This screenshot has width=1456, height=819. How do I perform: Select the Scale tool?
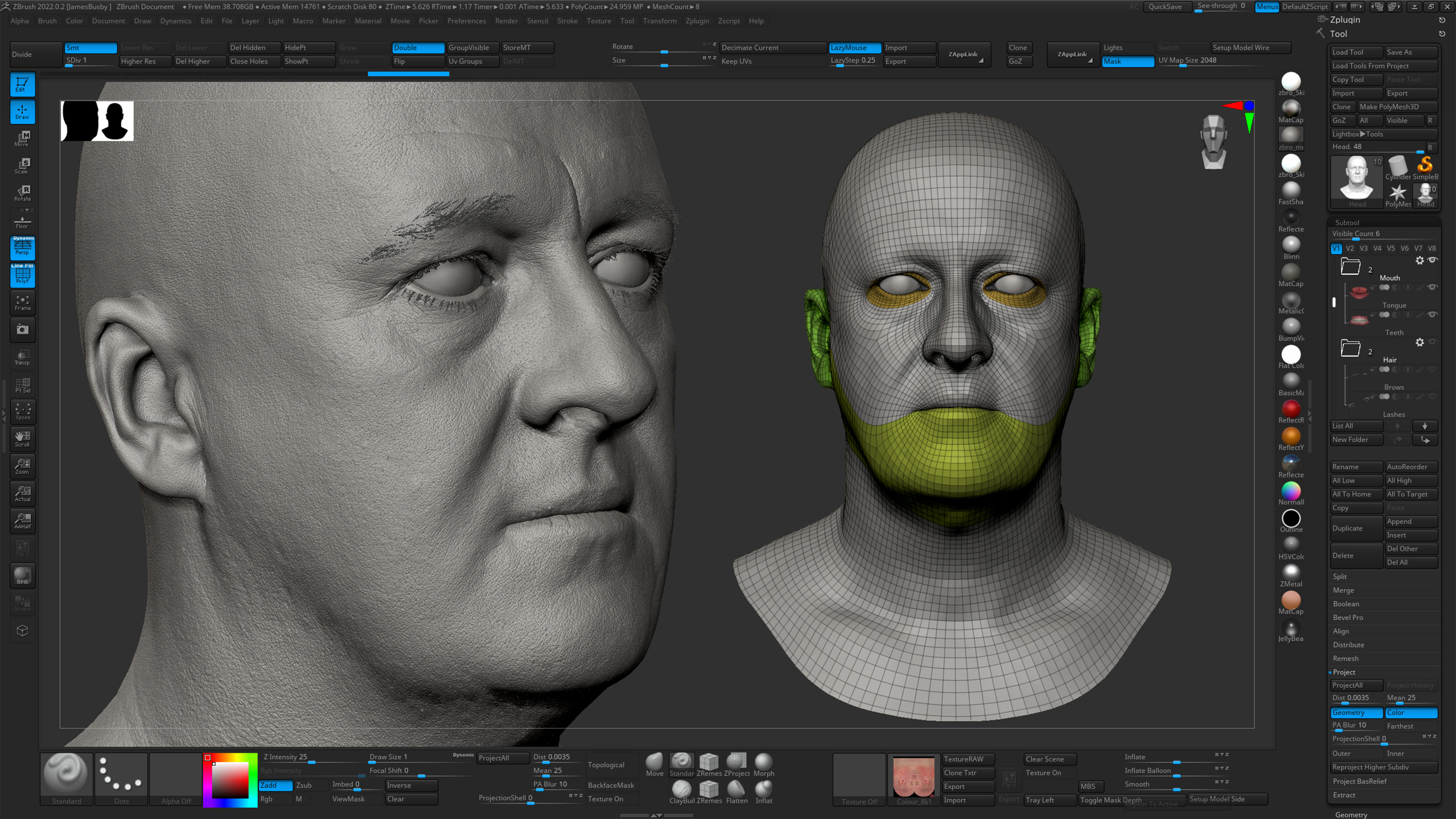click(x=23, y=164)
